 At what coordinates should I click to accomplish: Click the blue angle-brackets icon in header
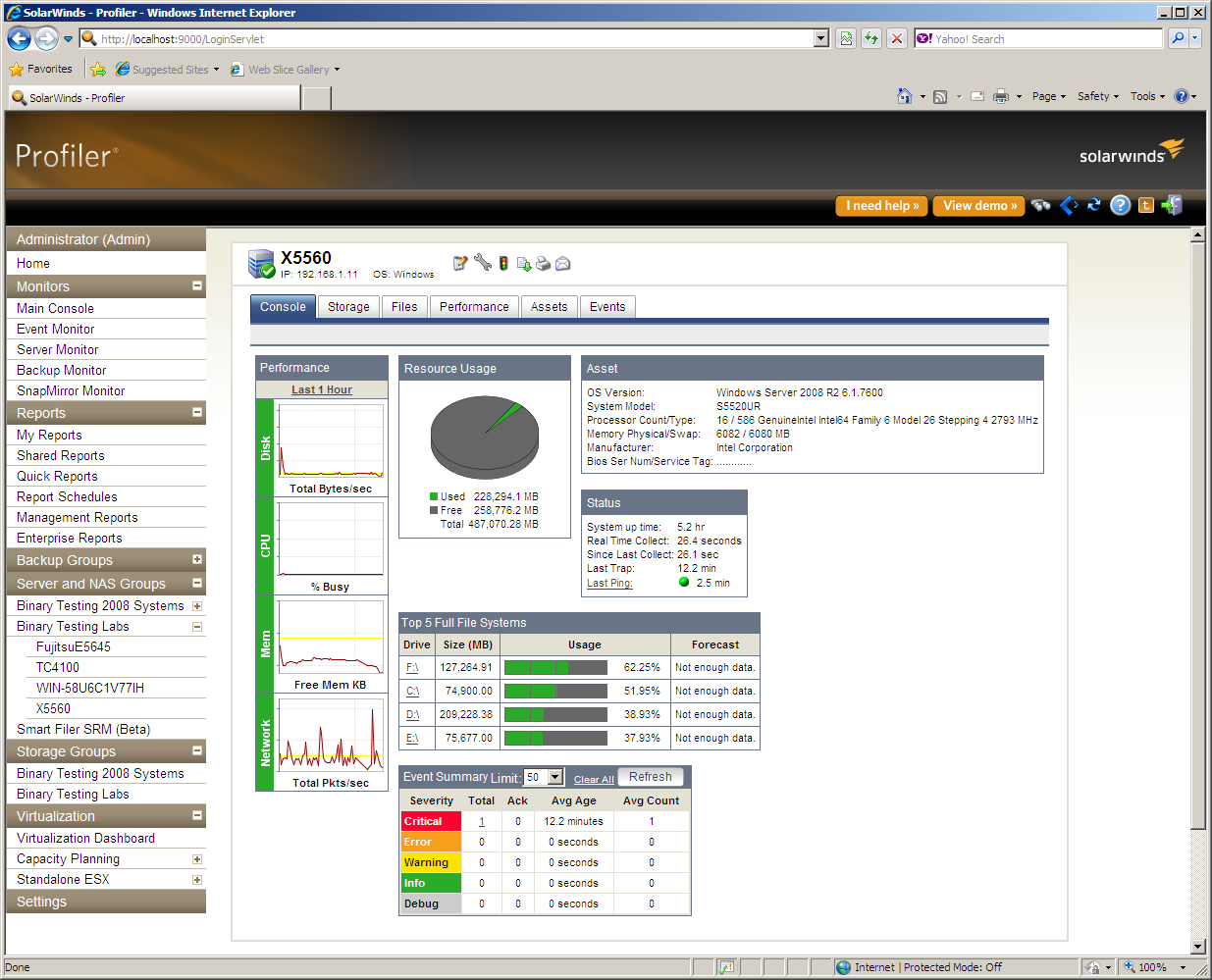1069,205
